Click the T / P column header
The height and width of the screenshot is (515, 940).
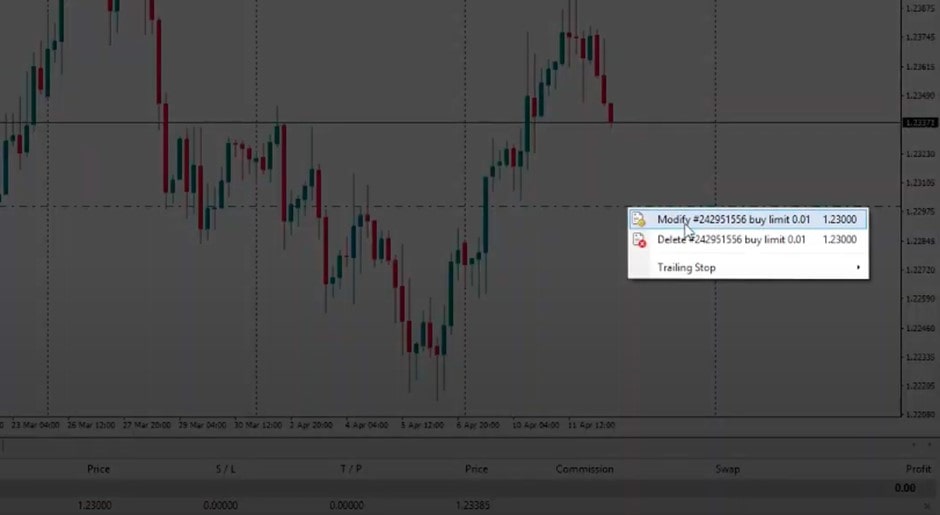(x=351, y=469)
